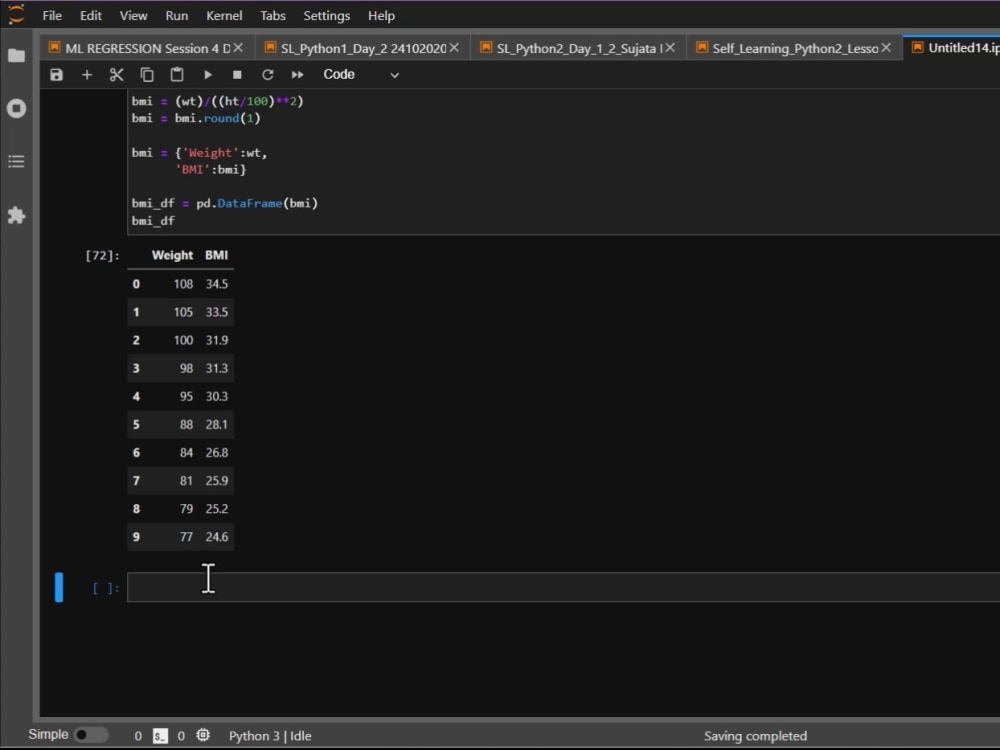Click the weight value 108

[183, 284]
